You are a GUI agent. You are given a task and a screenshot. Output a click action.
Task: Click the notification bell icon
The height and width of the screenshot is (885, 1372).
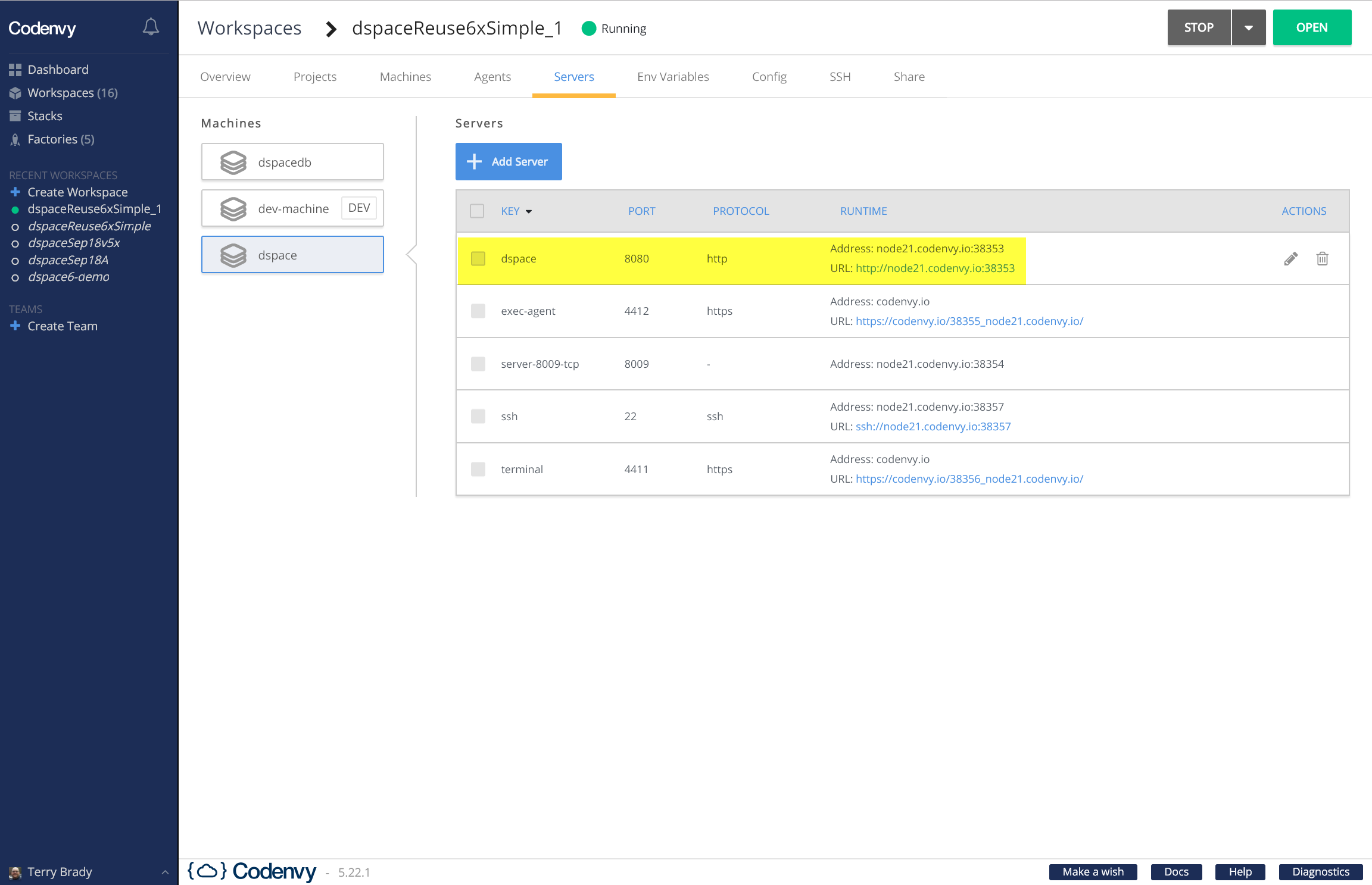(x=151, y=27)
